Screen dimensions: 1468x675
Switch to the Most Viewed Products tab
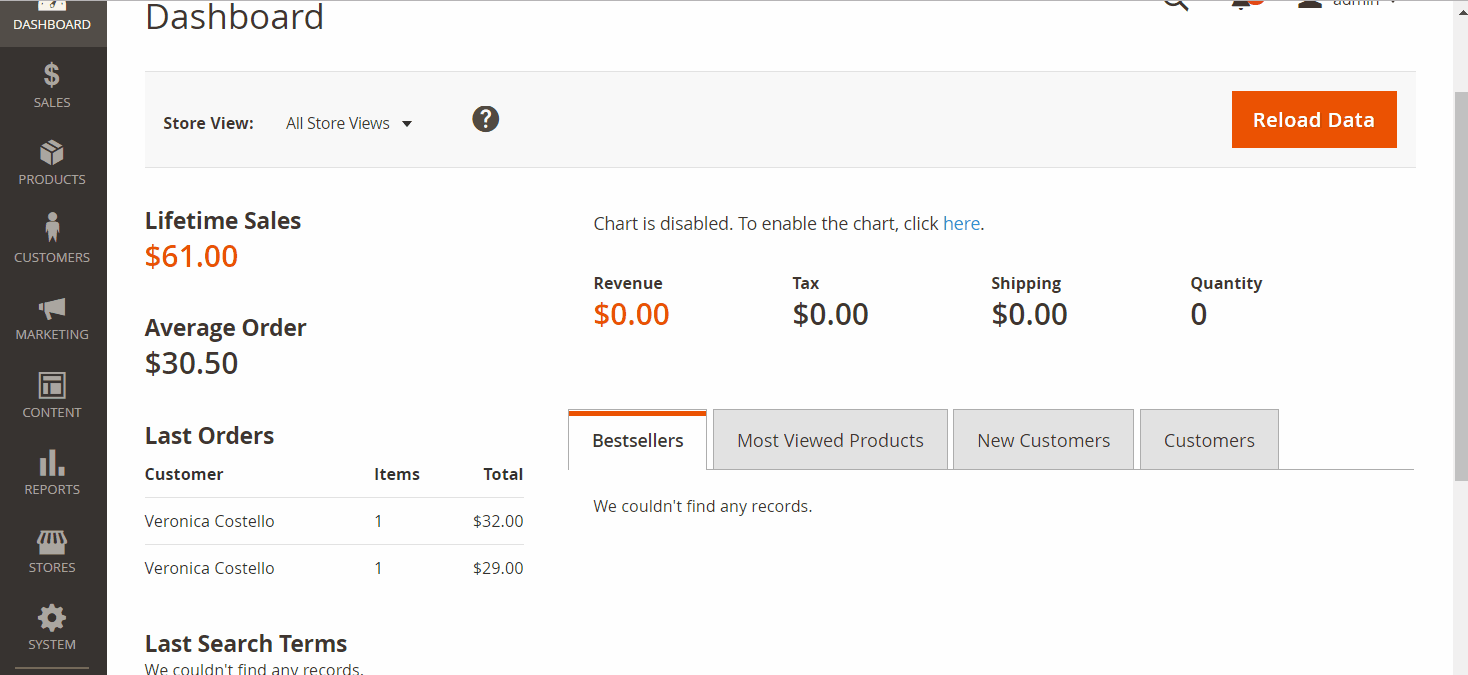830,440
